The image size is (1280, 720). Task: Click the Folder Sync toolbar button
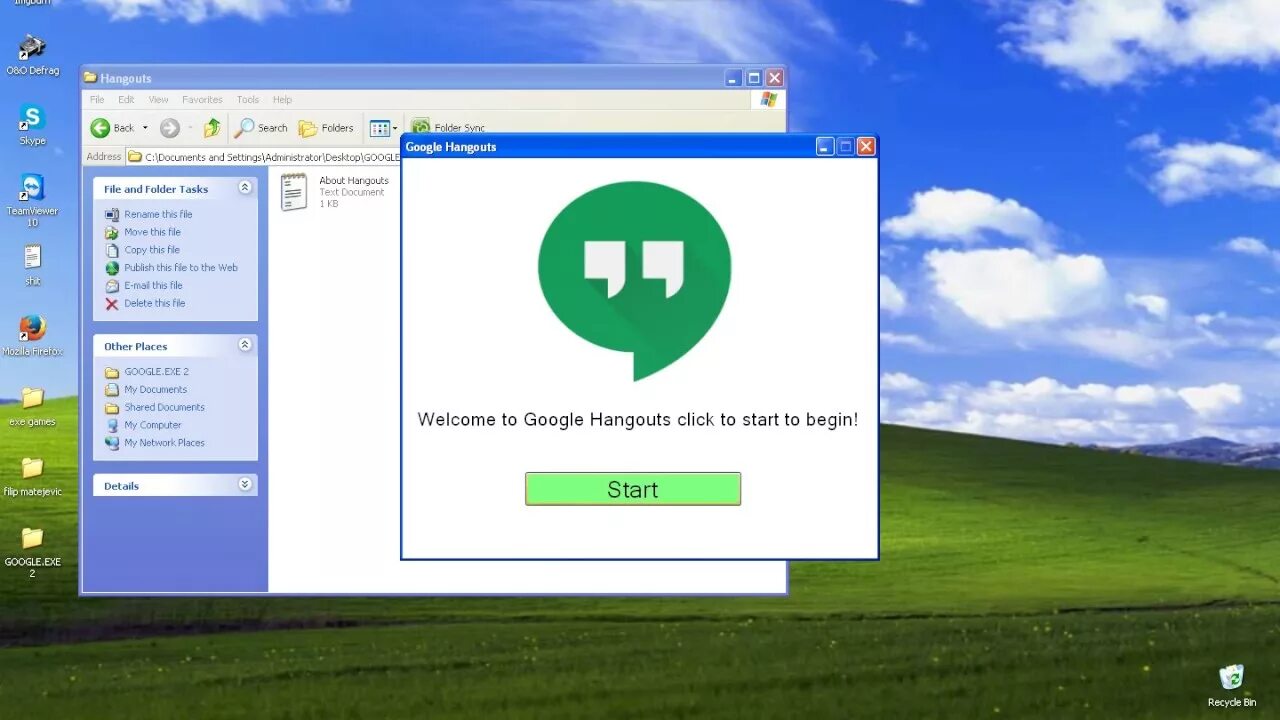[x=448, y=128]
